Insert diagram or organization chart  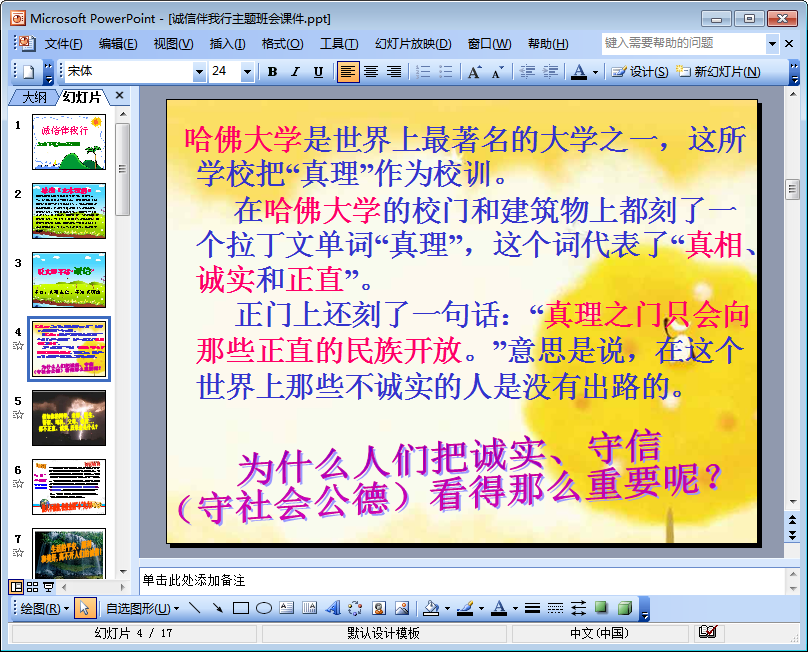click(x=355, y=609)
